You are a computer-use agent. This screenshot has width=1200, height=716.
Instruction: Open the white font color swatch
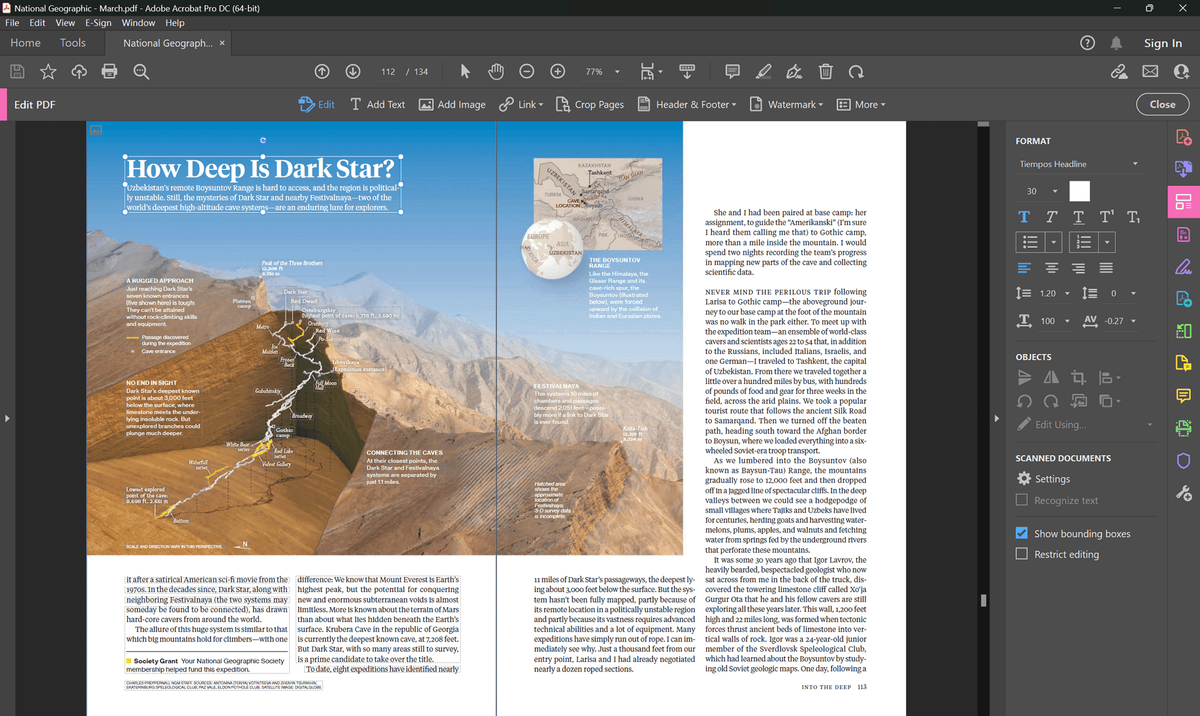coord(1079,191)
